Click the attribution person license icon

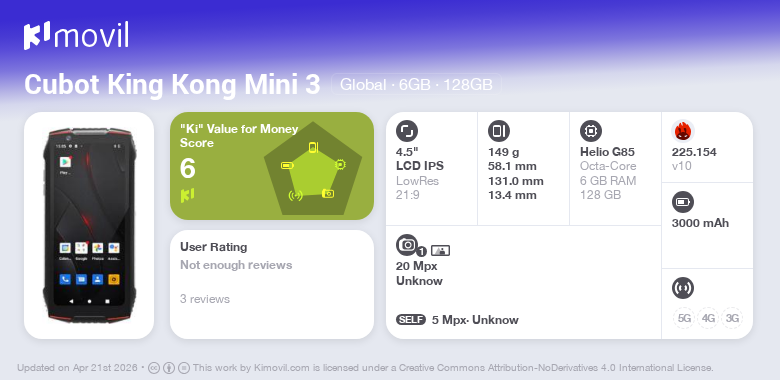coord(169,368)
